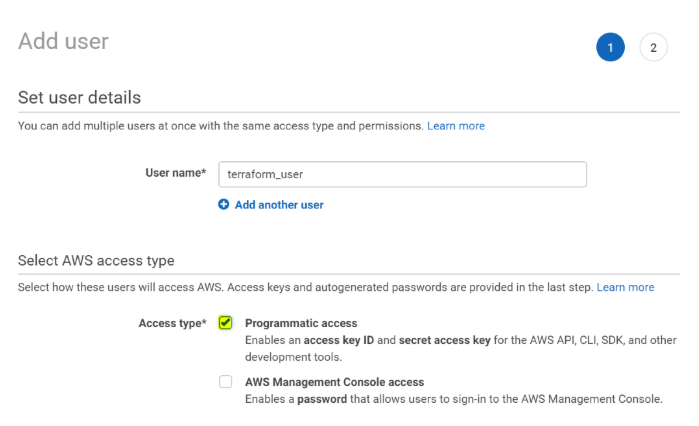This screenshot has width=699, height=426.
Task: Enable AWS Management Console access checkbox
Action: [x=226, y=382]
